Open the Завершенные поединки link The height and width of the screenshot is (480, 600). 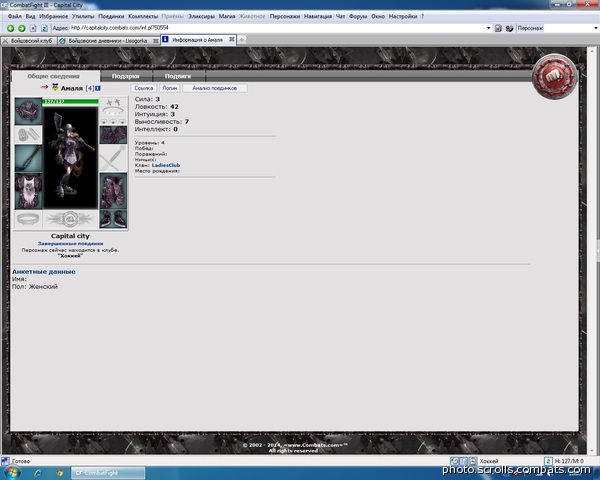tap(70, 243)
